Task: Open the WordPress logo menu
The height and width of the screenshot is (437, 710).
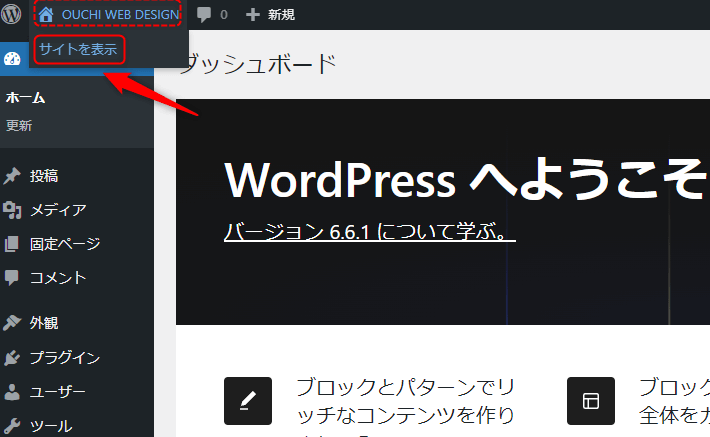Action: click(x=11, y=14)
